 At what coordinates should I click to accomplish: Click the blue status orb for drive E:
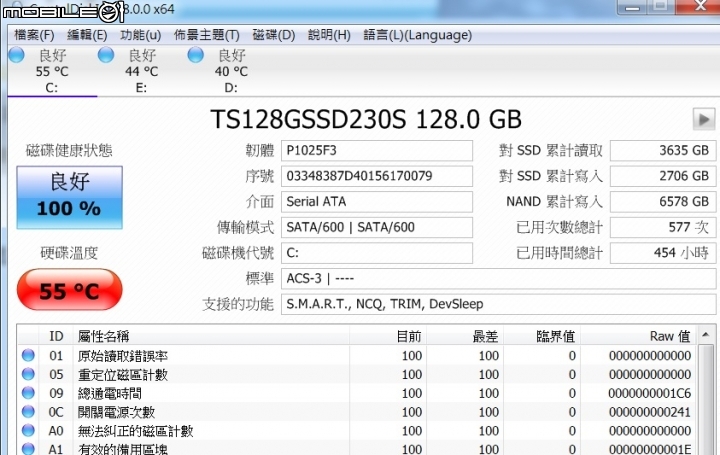click(106, 55)
